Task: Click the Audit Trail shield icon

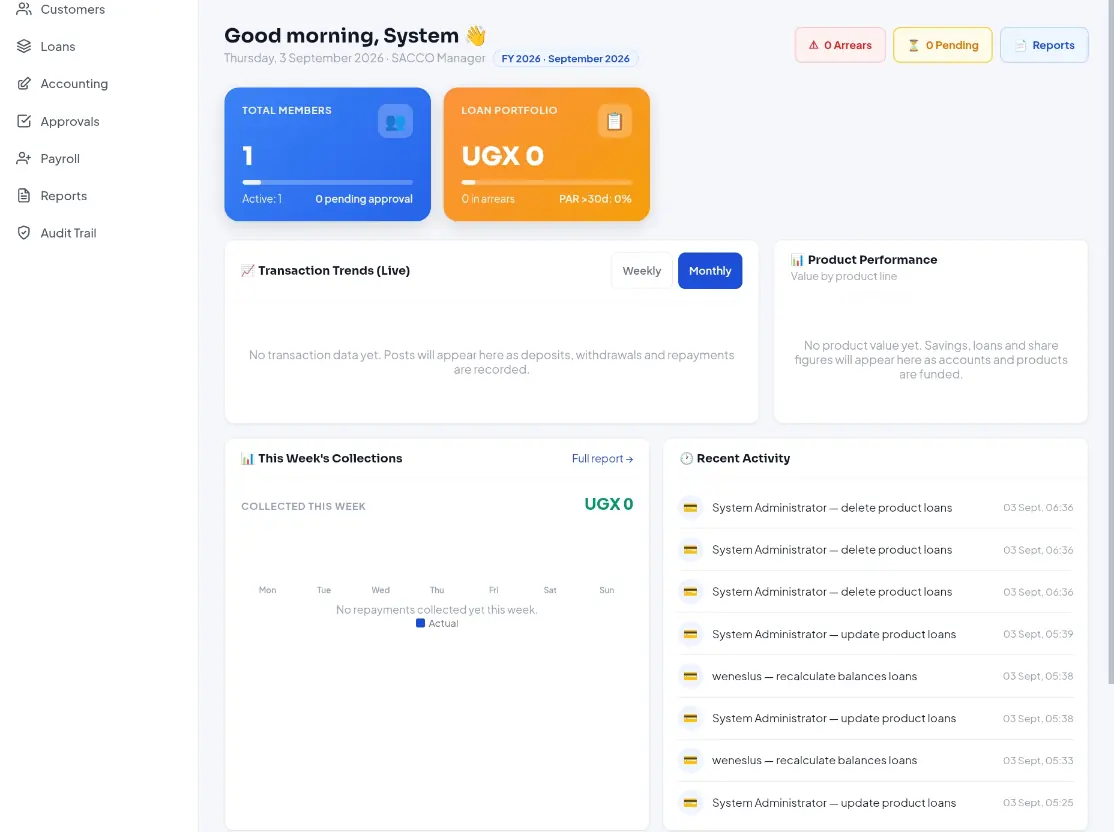Action: (24, 233)
